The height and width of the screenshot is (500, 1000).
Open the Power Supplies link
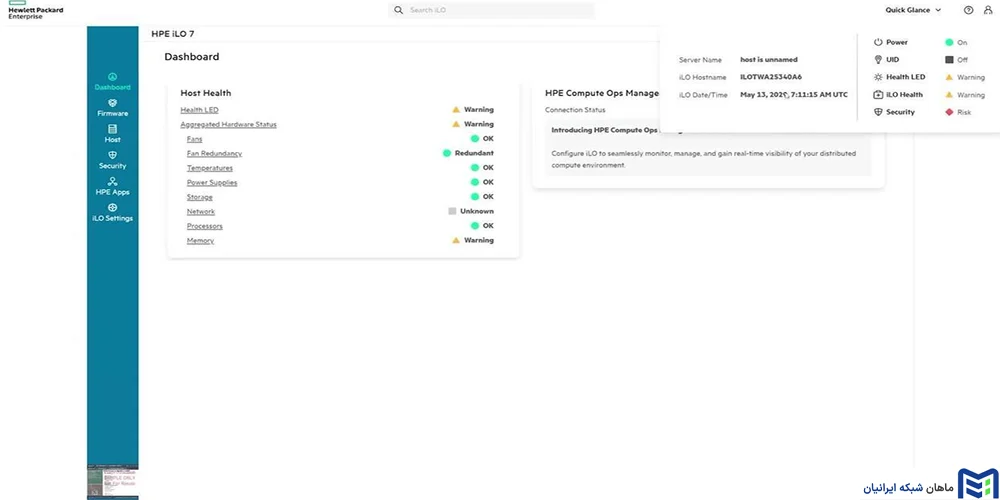pyautogui.click(x=212, y=182)
